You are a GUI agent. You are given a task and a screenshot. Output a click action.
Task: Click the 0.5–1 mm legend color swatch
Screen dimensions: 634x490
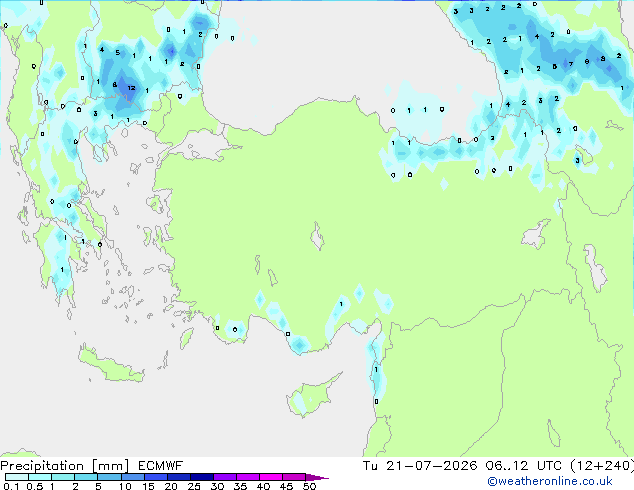(40, 477)
